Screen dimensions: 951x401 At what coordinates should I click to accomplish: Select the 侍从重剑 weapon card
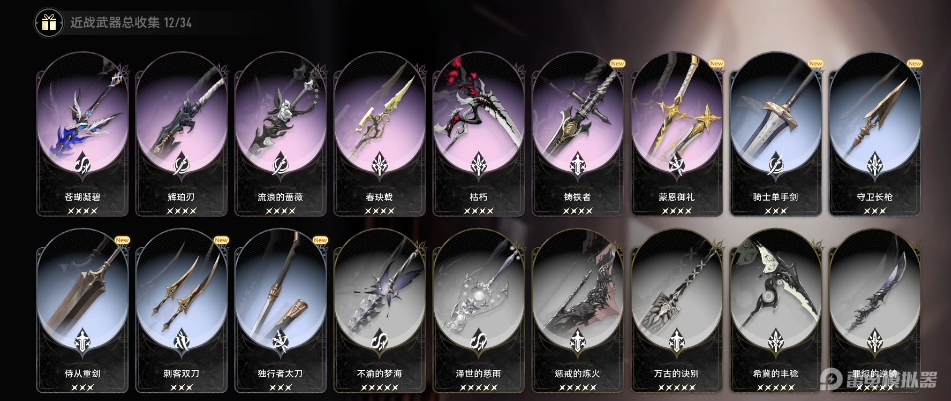pyautogui.click(x=82, y=311)
